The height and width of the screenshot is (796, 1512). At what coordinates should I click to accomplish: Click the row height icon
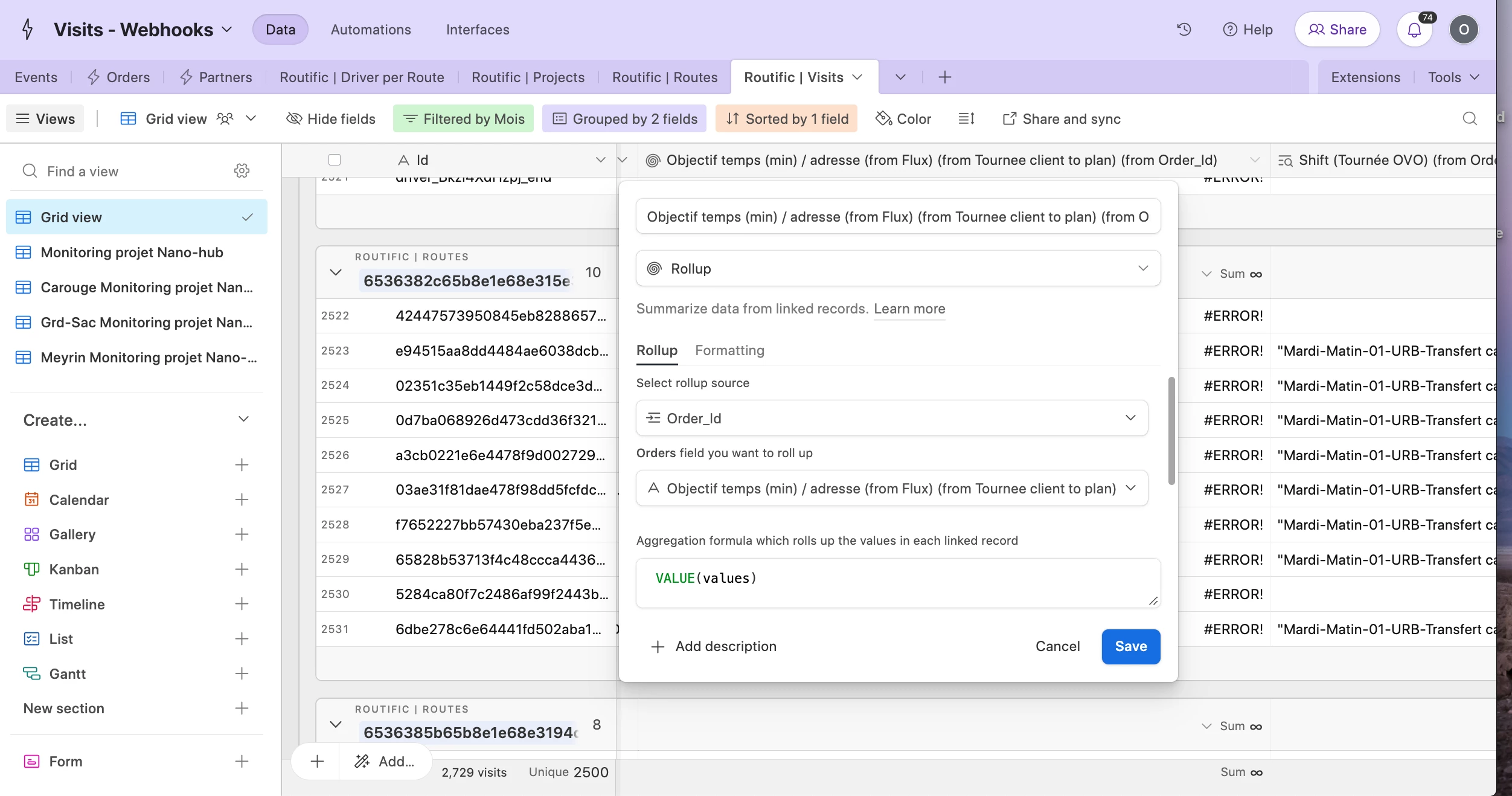tap(966, 119)
